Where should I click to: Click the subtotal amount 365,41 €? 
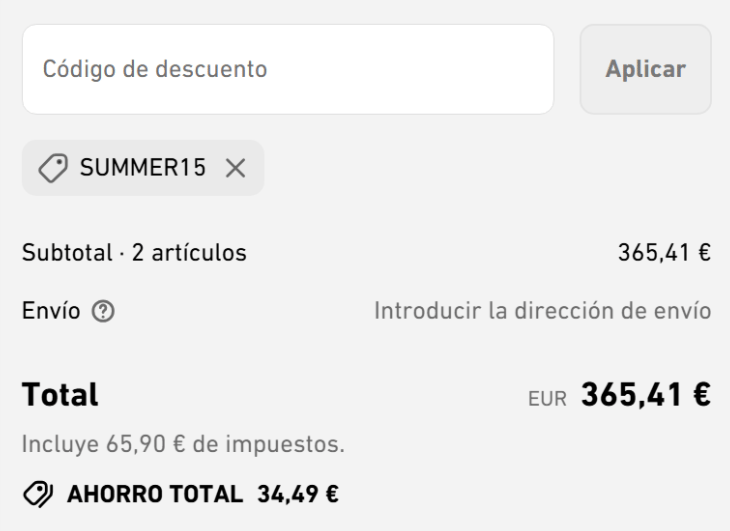pos(665,253)
